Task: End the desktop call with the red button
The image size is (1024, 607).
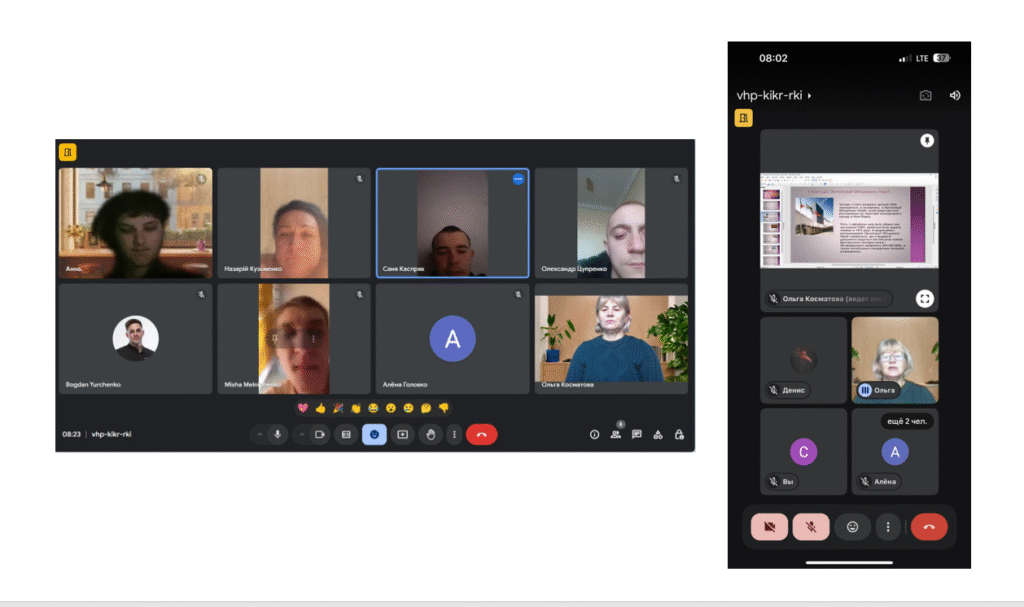Action: point(481,434)
